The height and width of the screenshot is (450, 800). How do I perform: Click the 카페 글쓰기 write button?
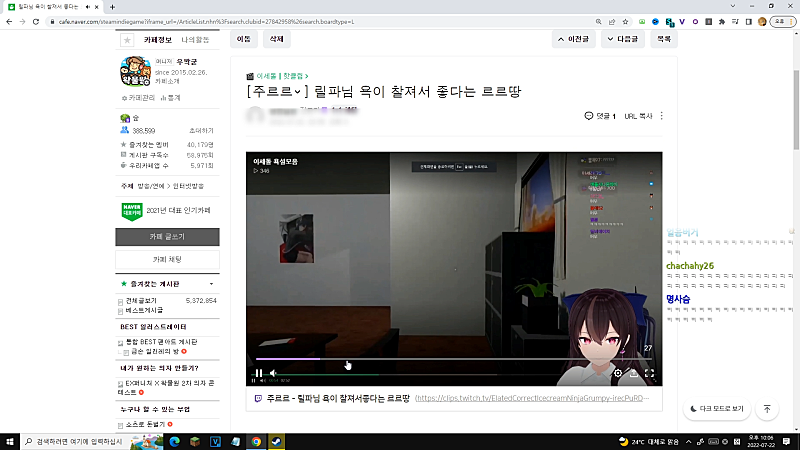(167, 237)
